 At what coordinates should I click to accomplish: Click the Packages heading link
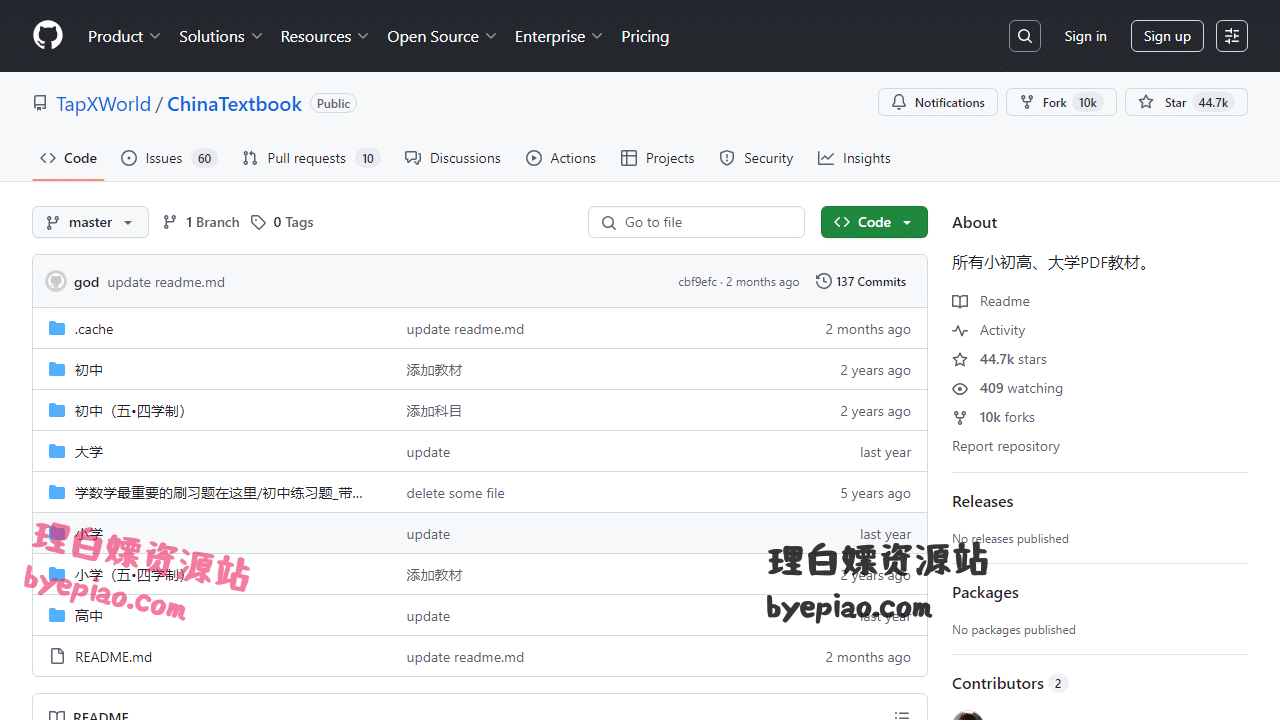(x=985, y=593)
